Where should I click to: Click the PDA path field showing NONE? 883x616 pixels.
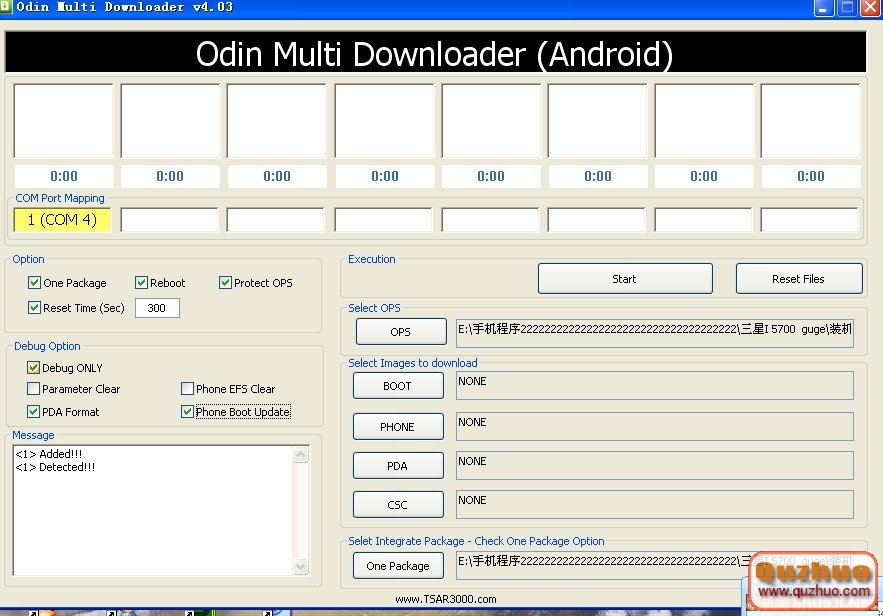655,466
